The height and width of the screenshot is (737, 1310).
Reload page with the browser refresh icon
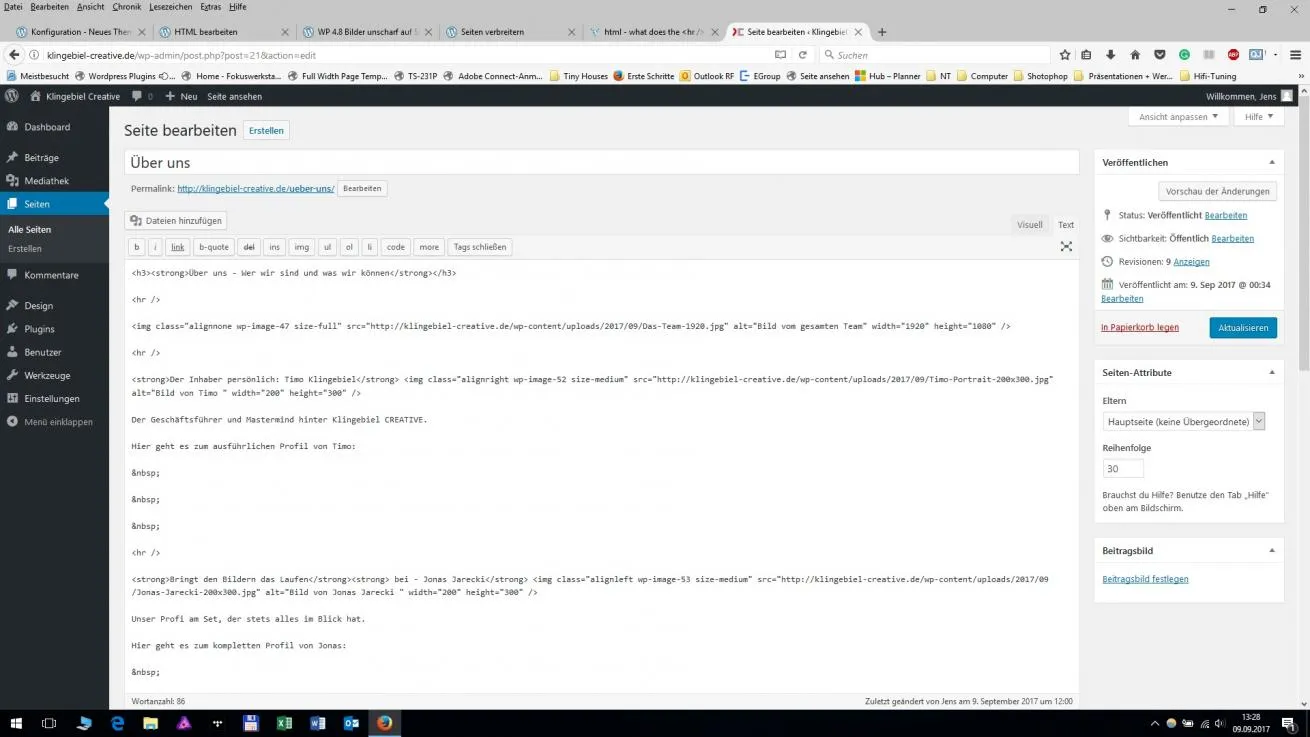(x=802, y=55)
